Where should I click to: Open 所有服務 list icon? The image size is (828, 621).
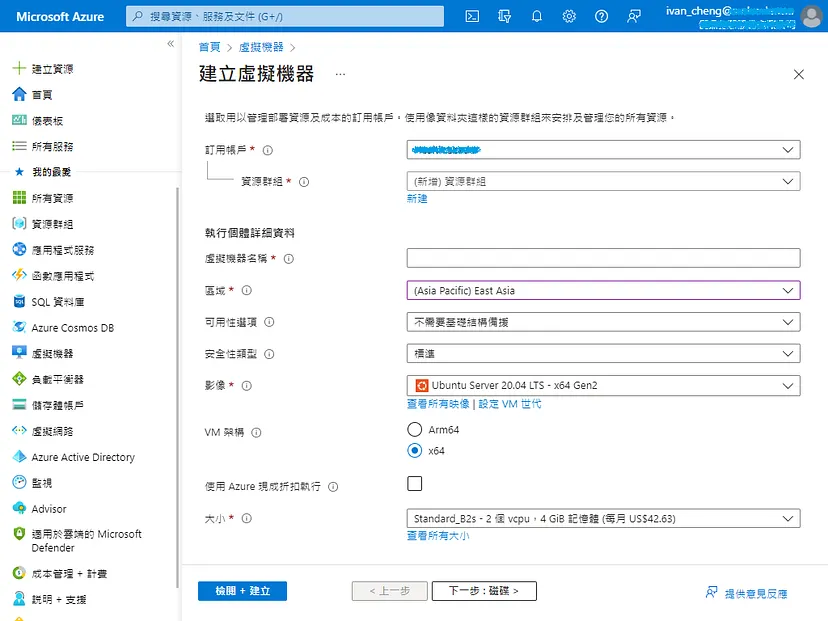[19, 146]
